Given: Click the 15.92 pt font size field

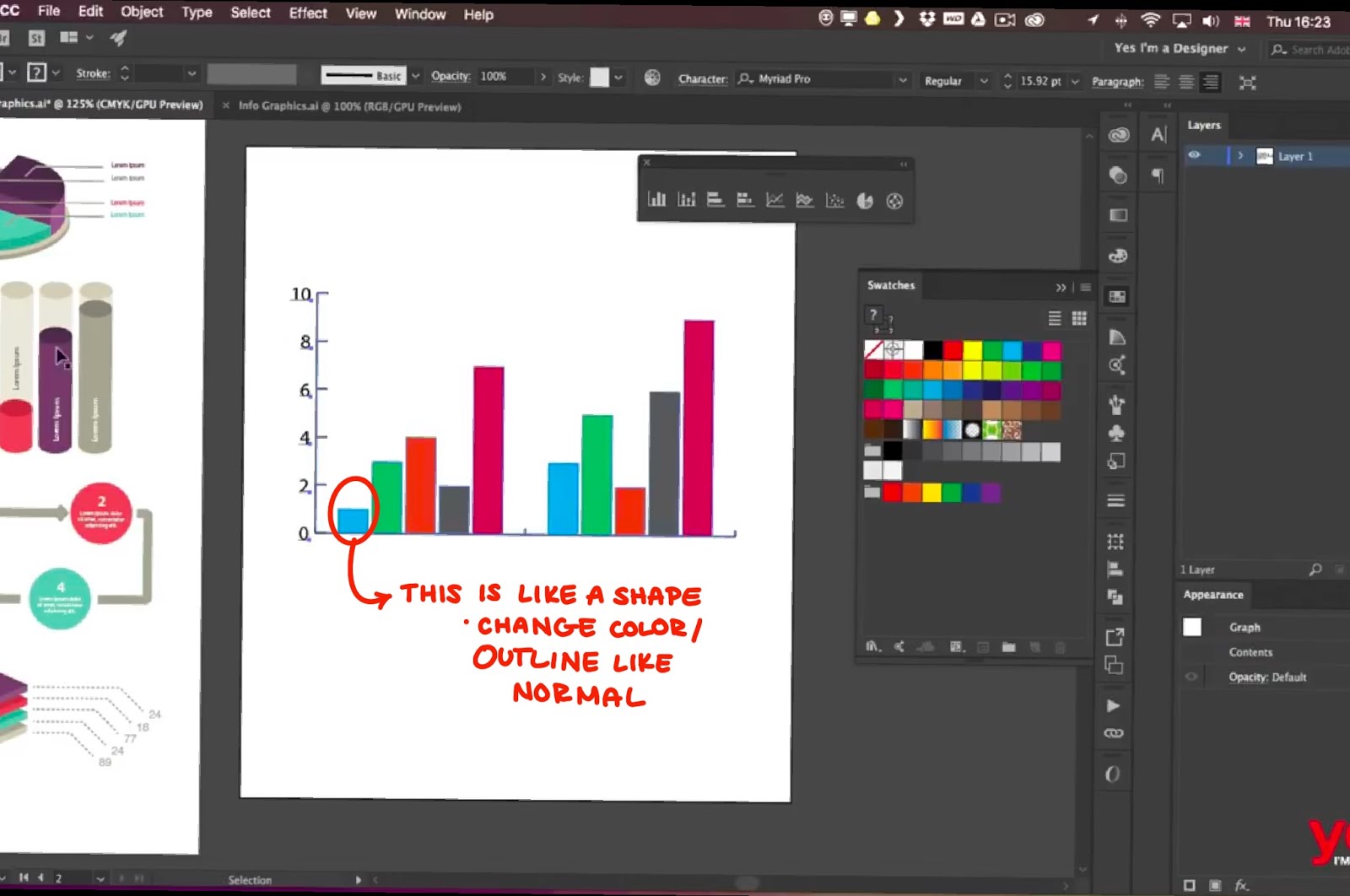Looking at the screenshot, I should click(x=1042, y=81).
